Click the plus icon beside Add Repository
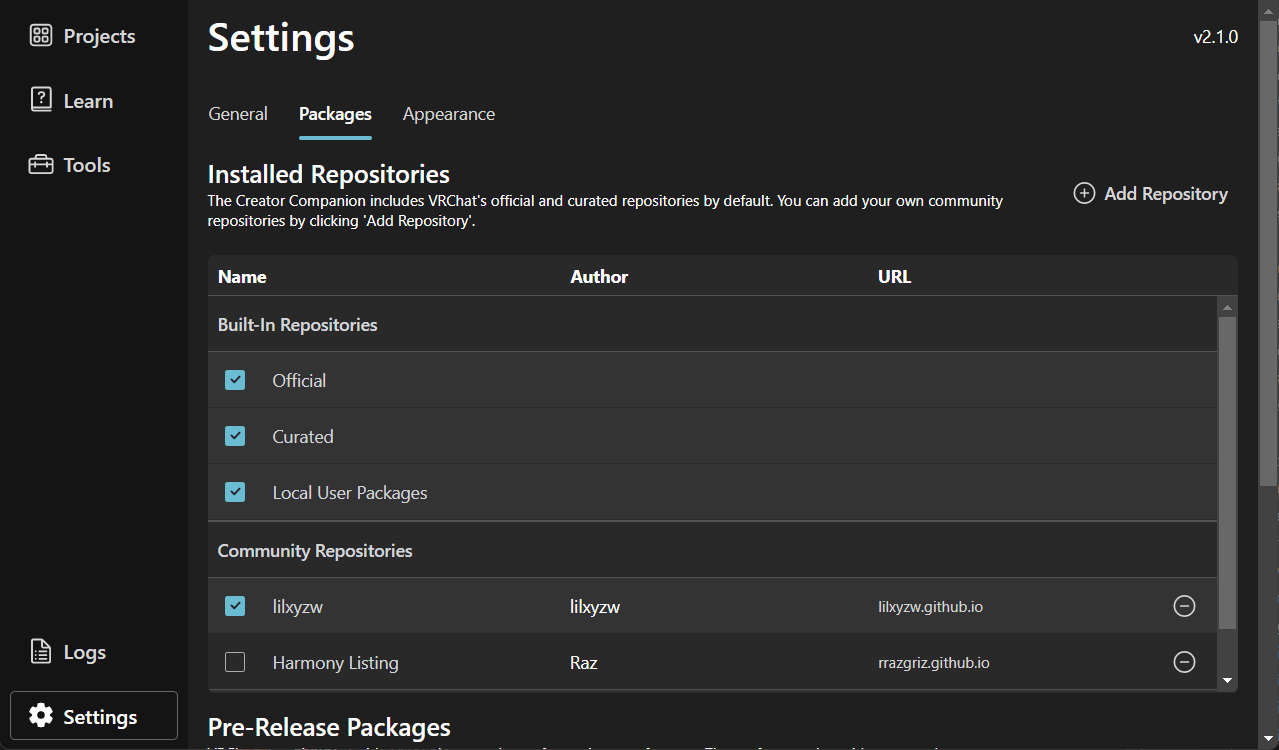This screenshot has width=1279, height=750. coord(1084,193)
